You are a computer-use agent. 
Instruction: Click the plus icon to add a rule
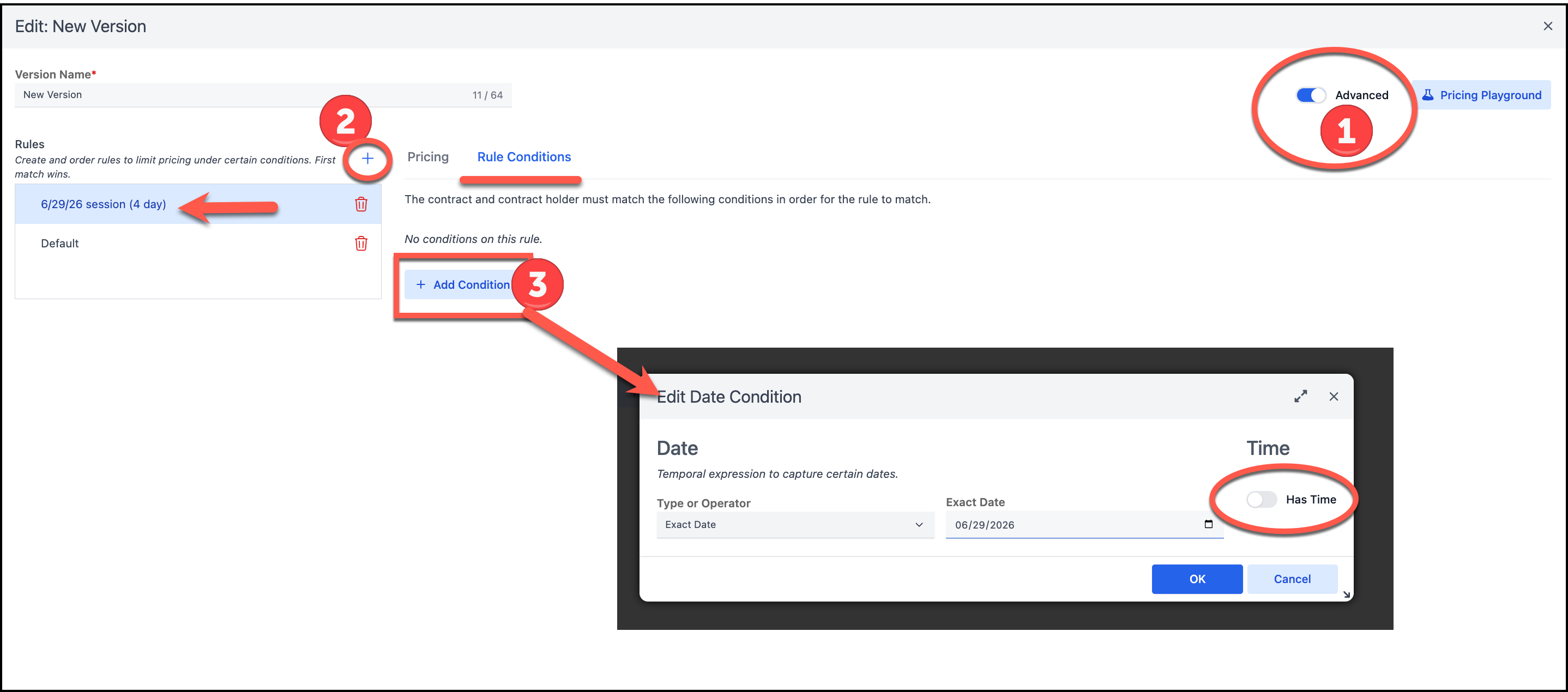click(367, 159)
